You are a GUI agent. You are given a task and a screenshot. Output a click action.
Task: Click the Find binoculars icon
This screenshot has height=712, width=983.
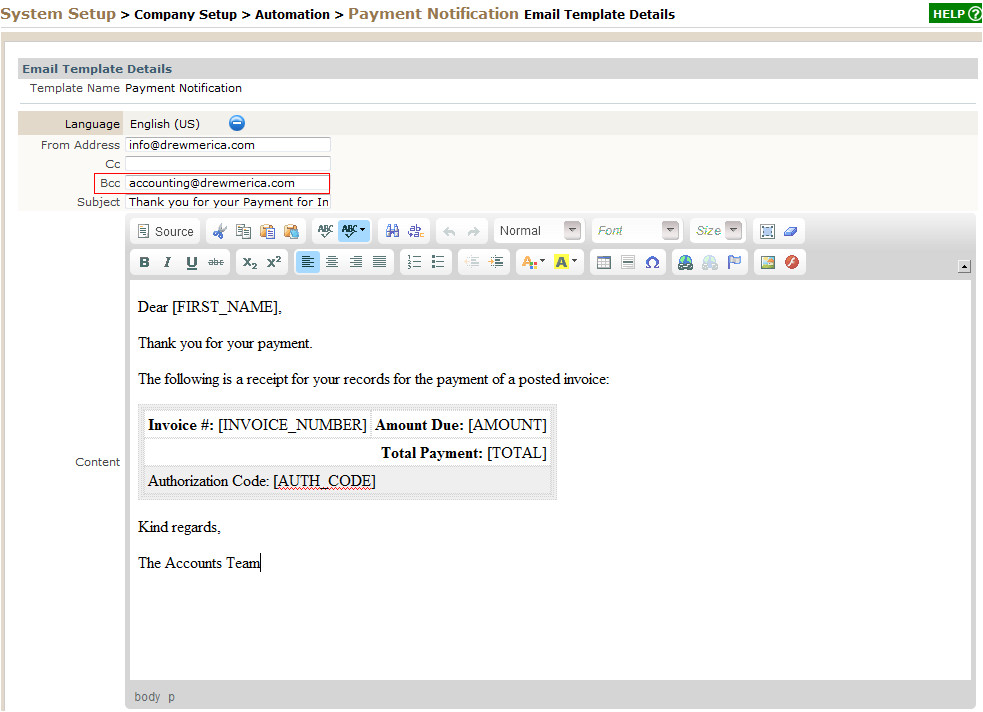click(393, 231)
